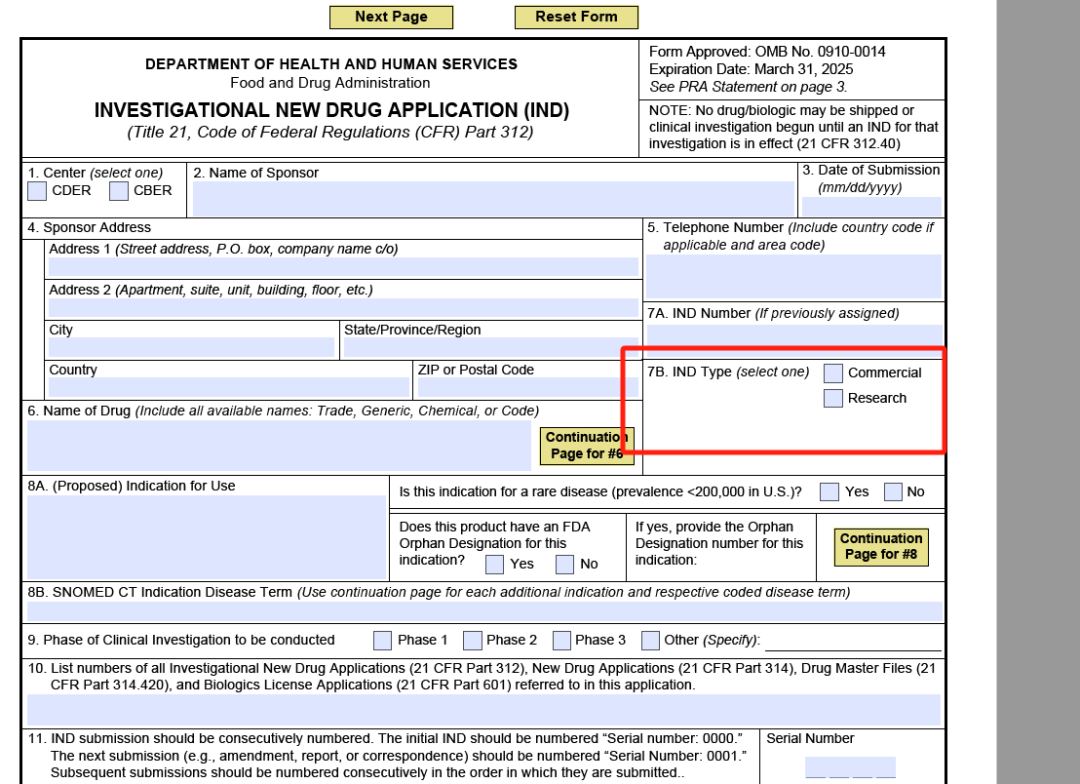Click the Next Page button

(x=390, y=17)
